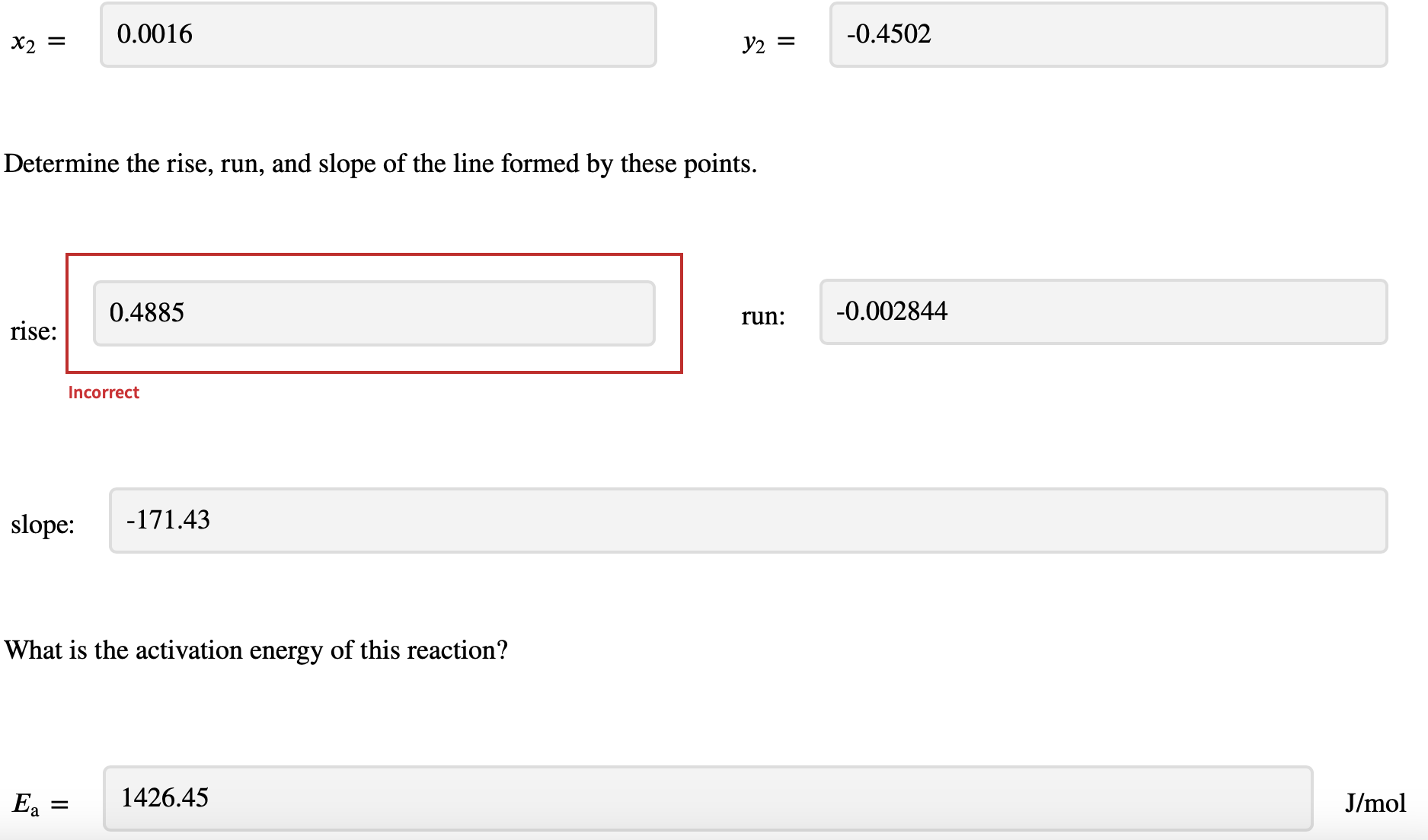Click the x2 = label

click(38, 42)
